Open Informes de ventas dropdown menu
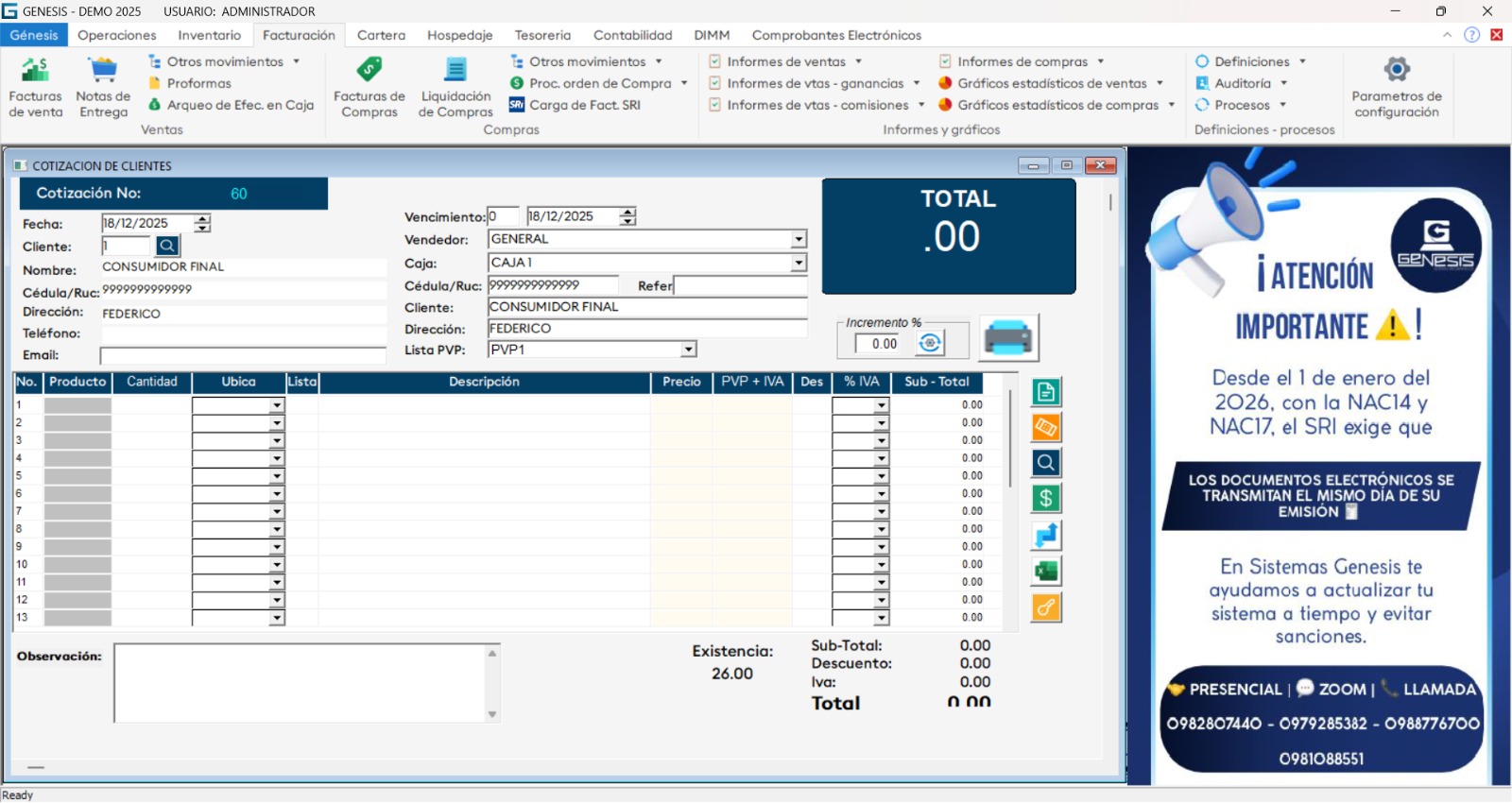 point(786,61)
